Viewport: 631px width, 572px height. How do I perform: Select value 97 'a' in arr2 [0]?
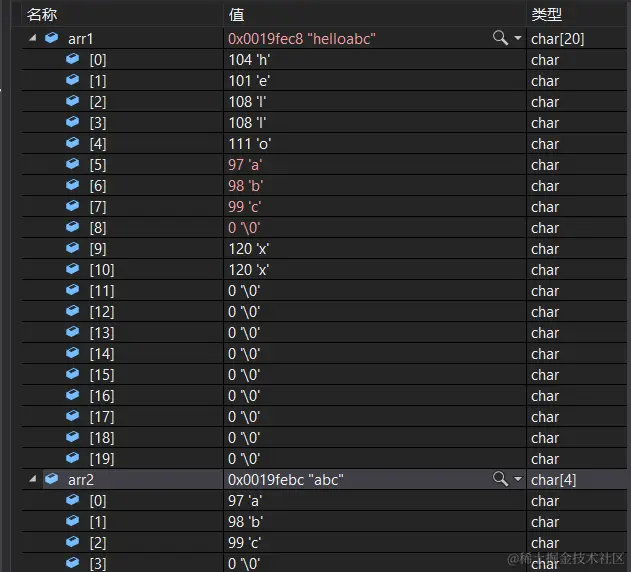245,501
